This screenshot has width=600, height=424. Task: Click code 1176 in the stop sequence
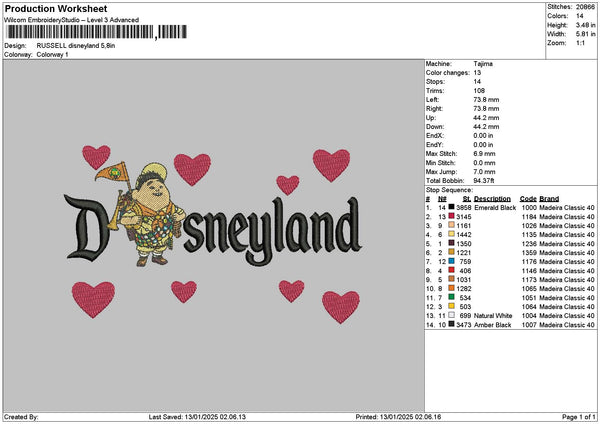529,262
